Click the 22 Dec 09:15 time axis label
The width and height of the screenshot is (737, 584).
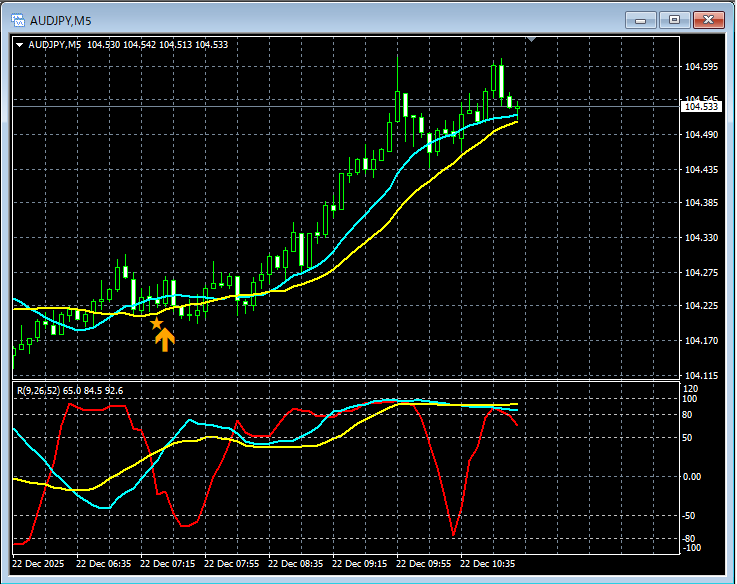362,564
